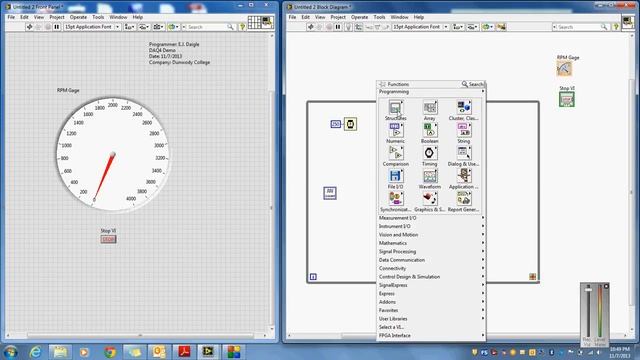Click the While Loop conditional stop terminal

pyautogui.click(x=533, y=277)
